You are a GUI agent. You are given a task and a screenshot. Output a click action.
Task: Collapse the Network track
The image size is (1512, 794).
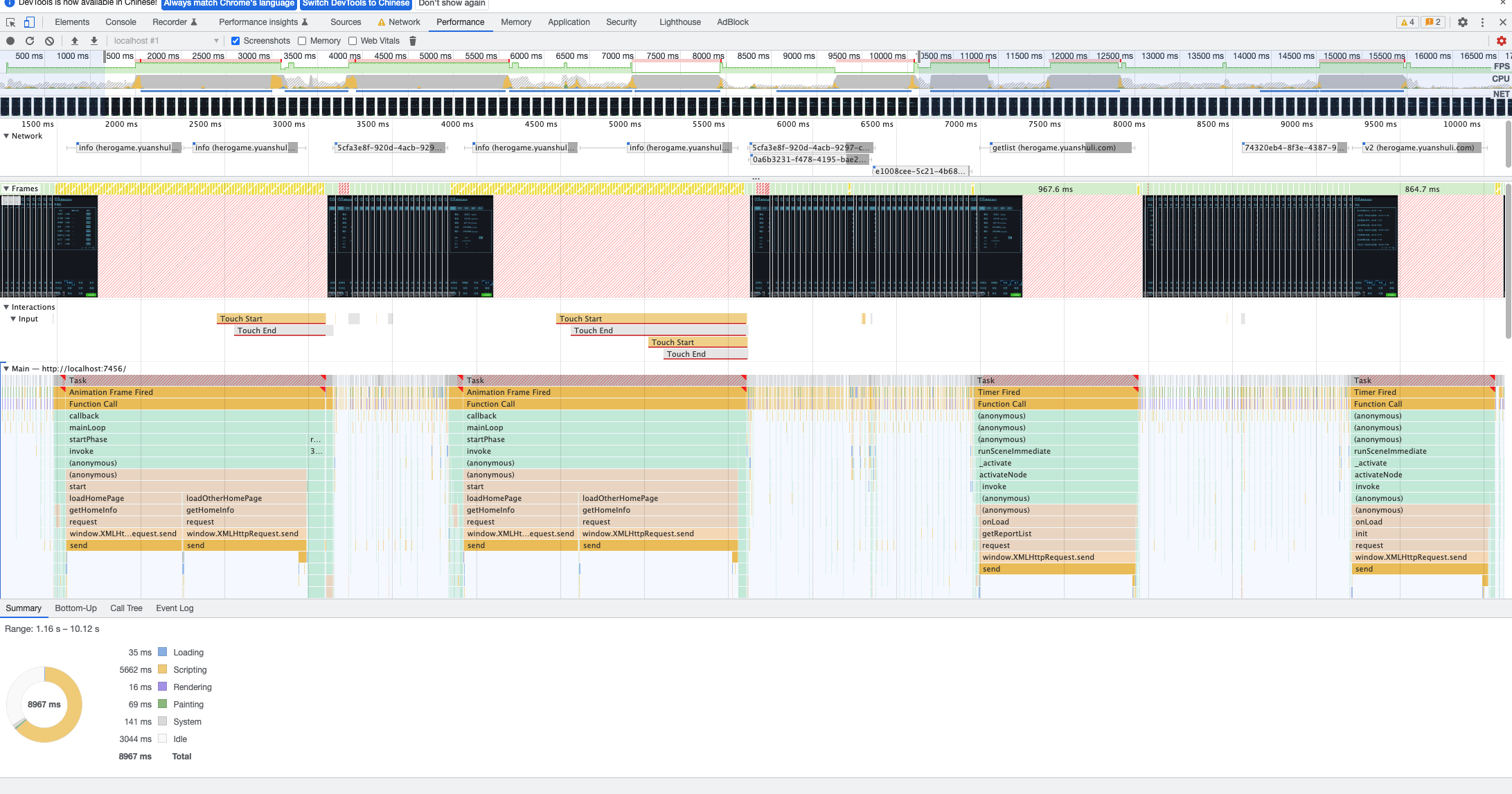[x=6, y=136]
